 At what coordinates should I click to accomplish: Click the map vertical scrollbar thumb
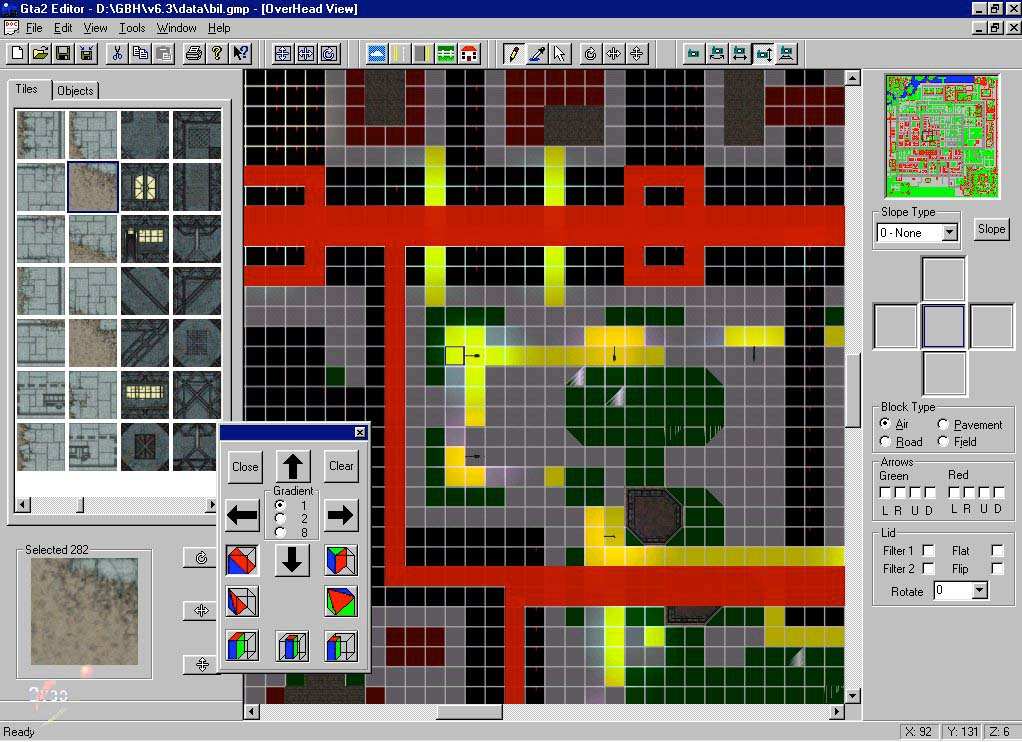point(853,391)
